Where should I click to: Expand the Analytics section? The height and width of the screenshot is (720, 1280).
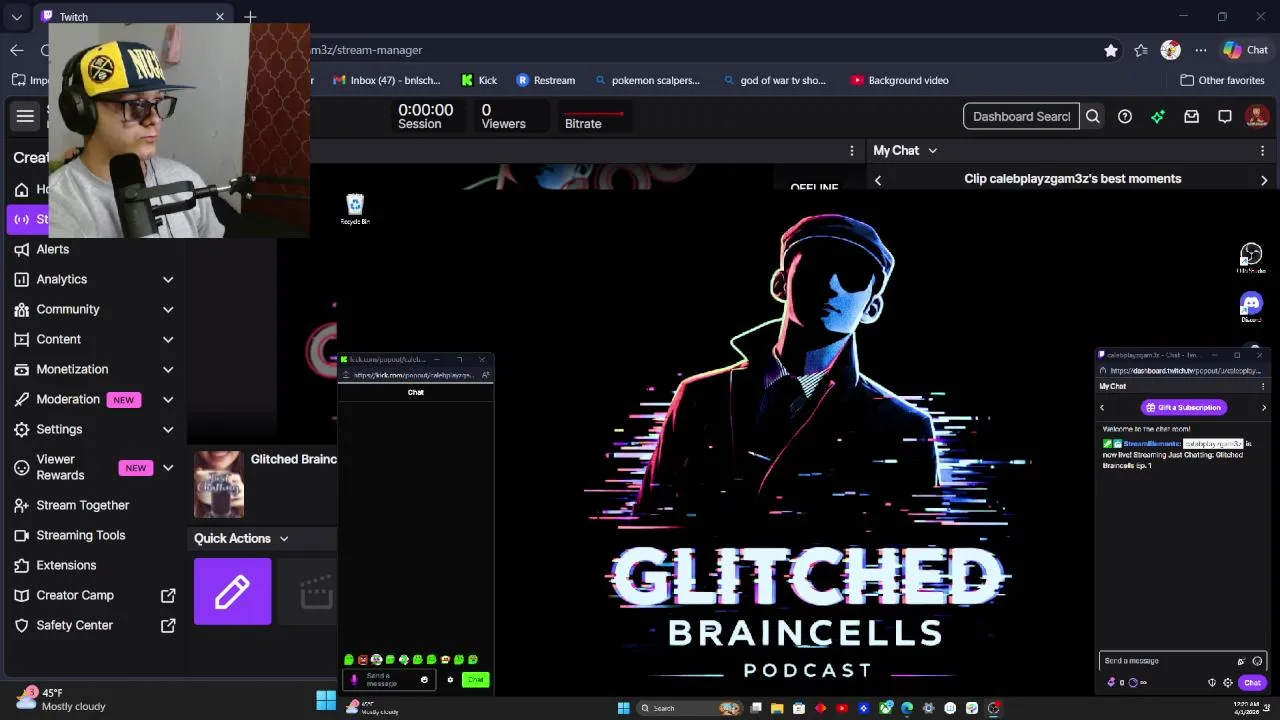pyautogui.click(x=168, y=279)
